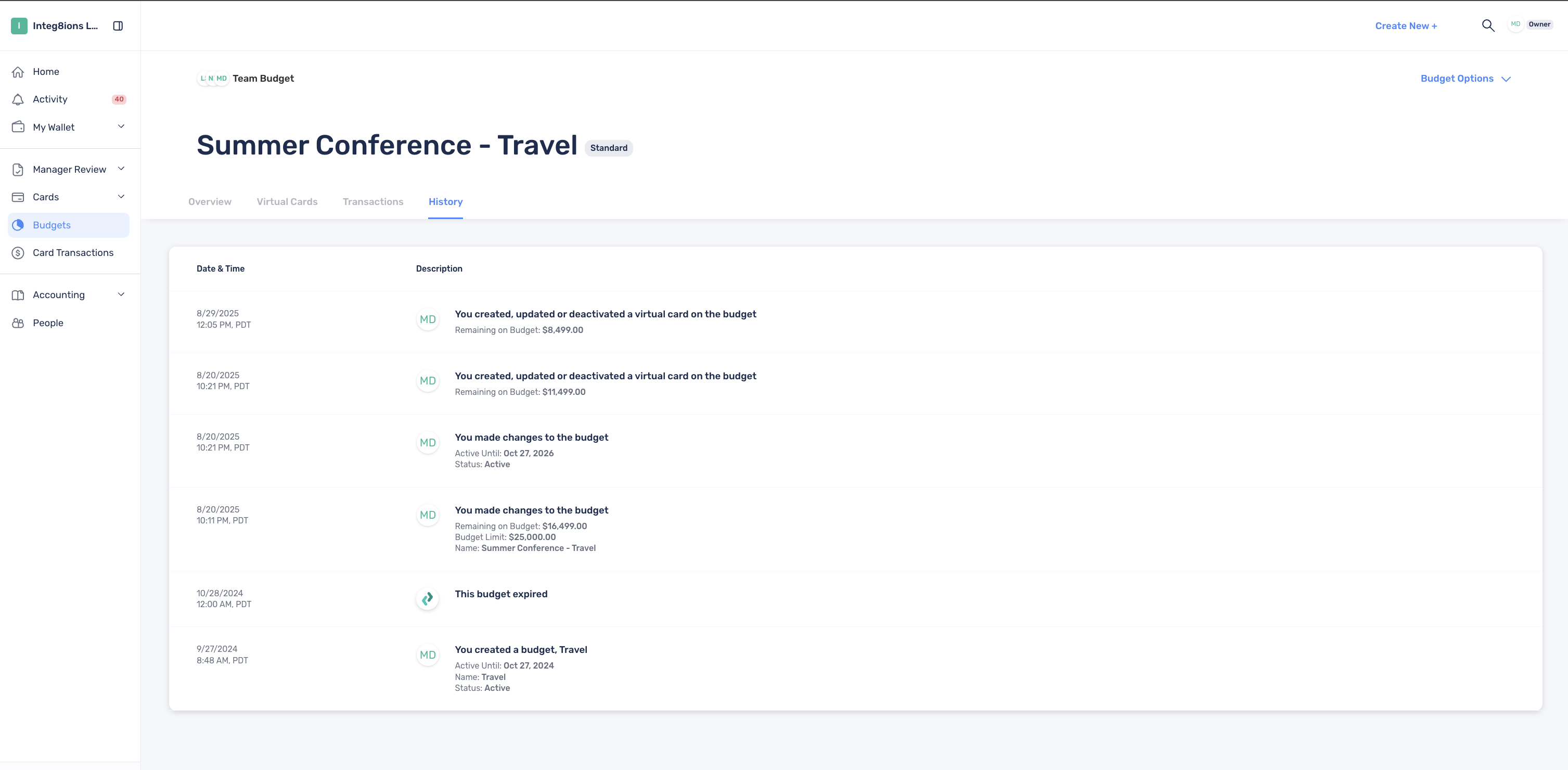
Task: Click the MD avatar on budget created entry
Action: 428,656
